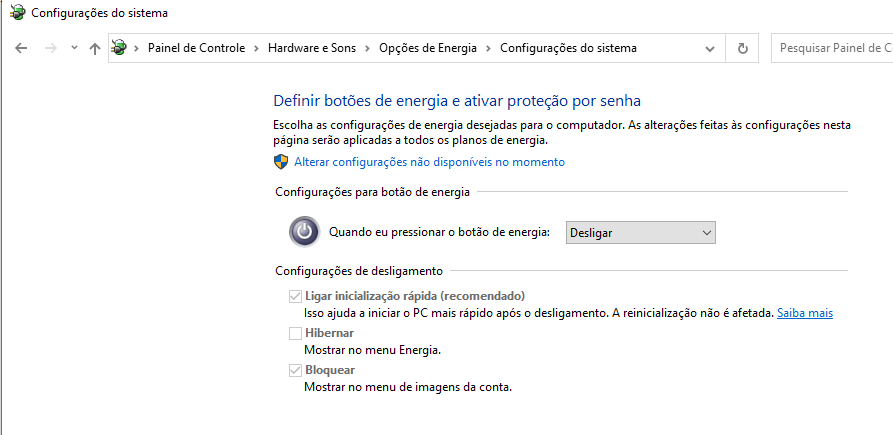Image resolution: width=893 pixels, height=435 pixels.
Task: Open Opções de Energia breadcrumb
Action: [x=428, y=48]
